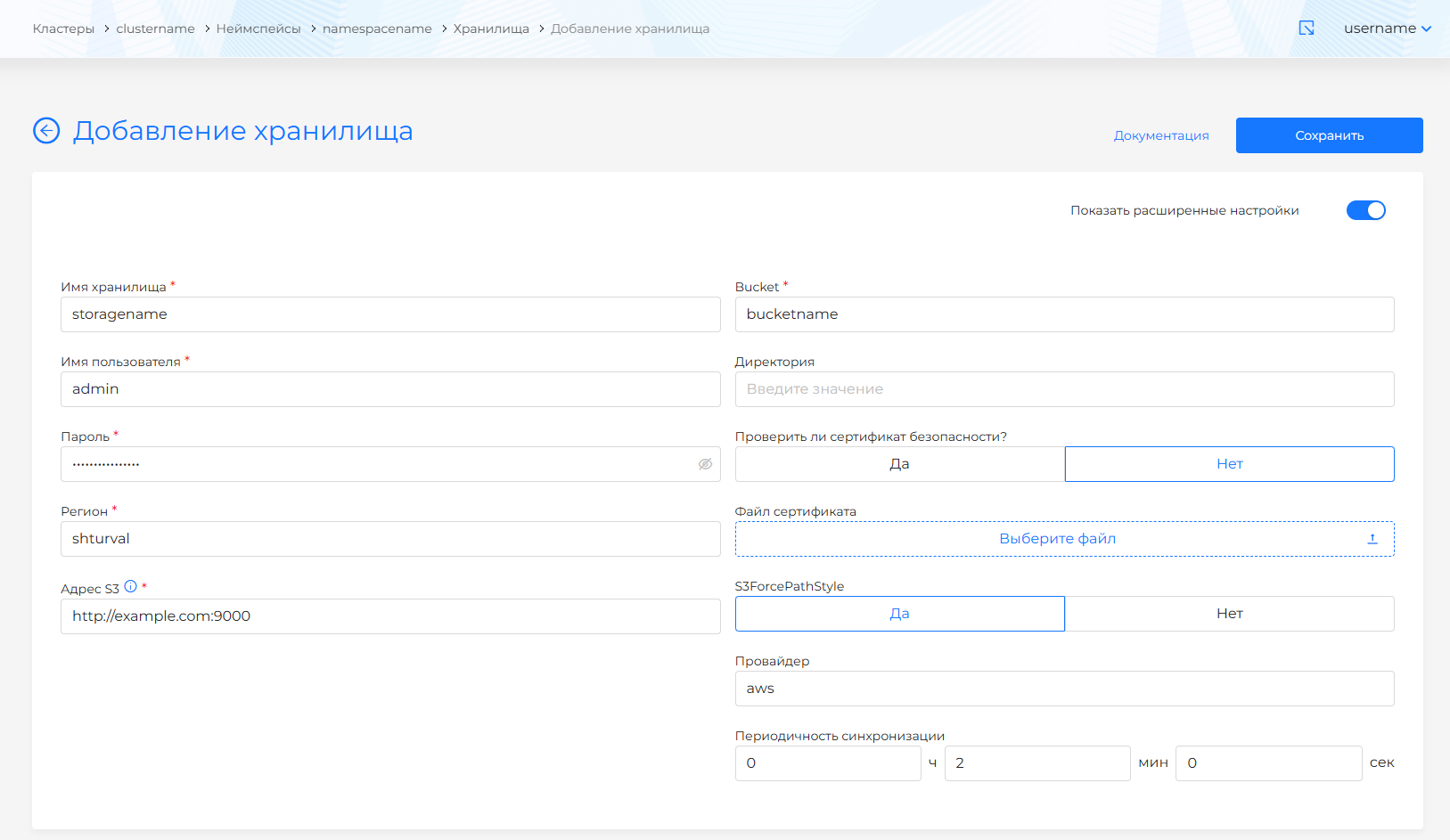This screenshot has width=1450, height=840.
Task: Click the back arrow next to page title
Action: (46, 131)
